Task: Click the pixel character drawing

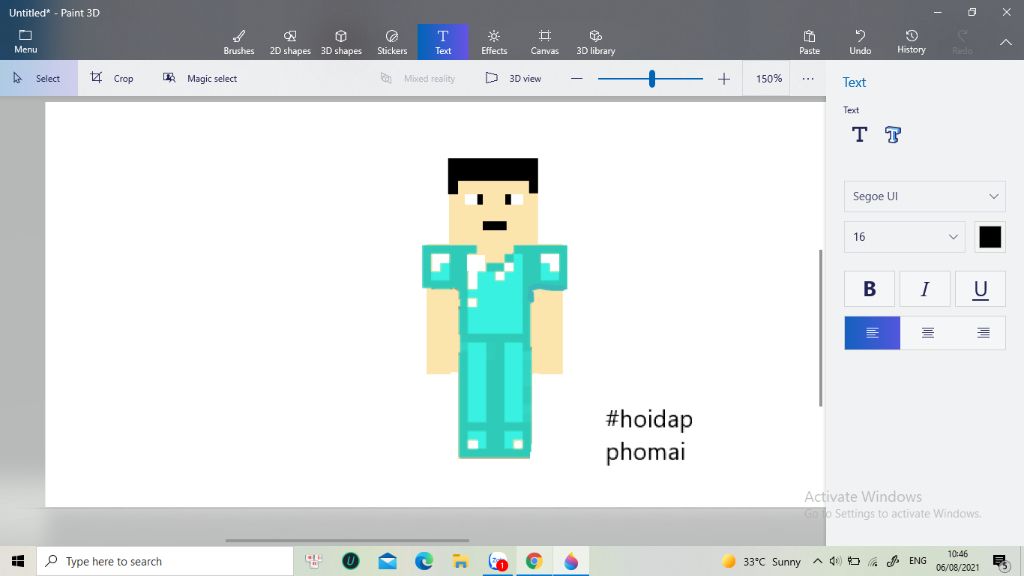Action: pos(494,308)
